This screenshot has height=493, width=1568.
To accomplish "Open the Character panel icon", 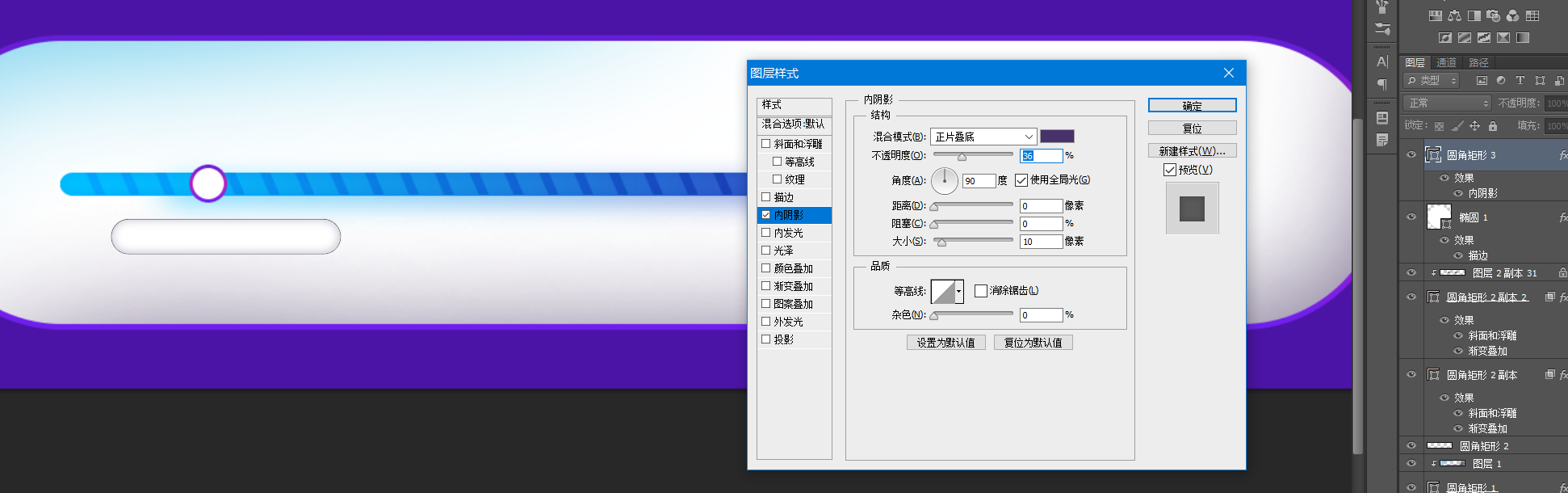I will coord(1382,61).
